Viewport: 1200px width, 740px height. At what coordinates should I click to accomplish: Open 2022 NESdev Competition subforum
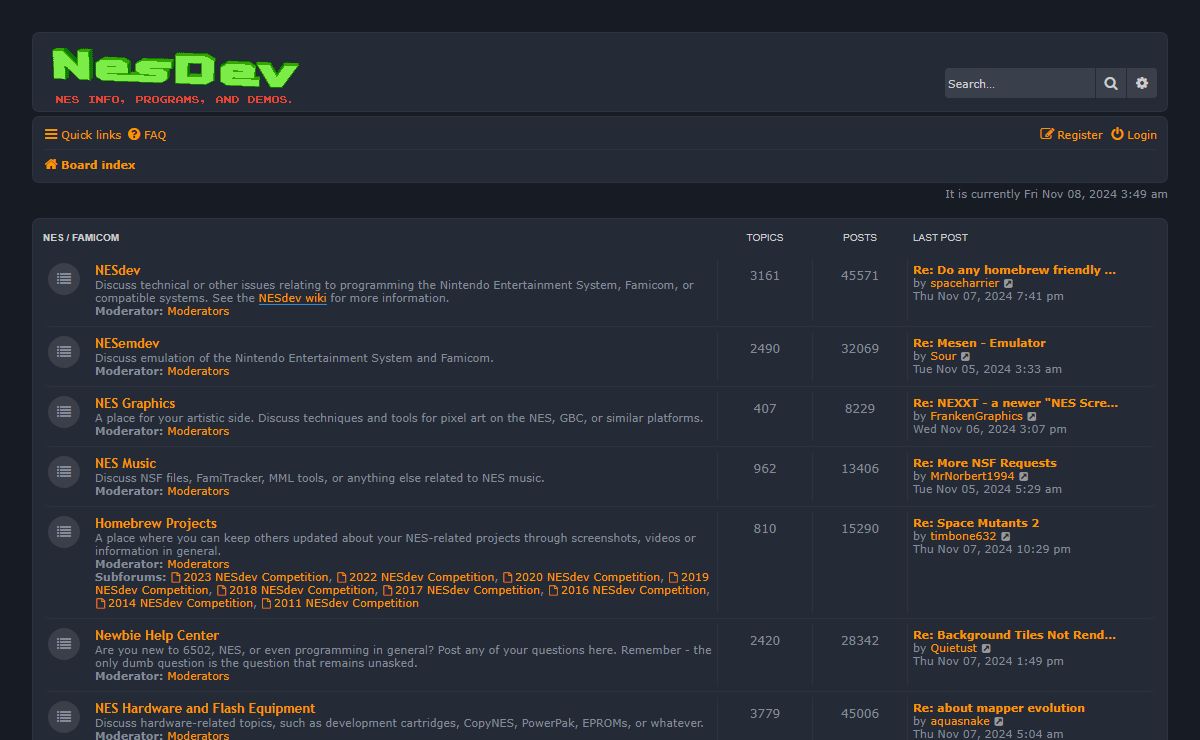point(415,577)
